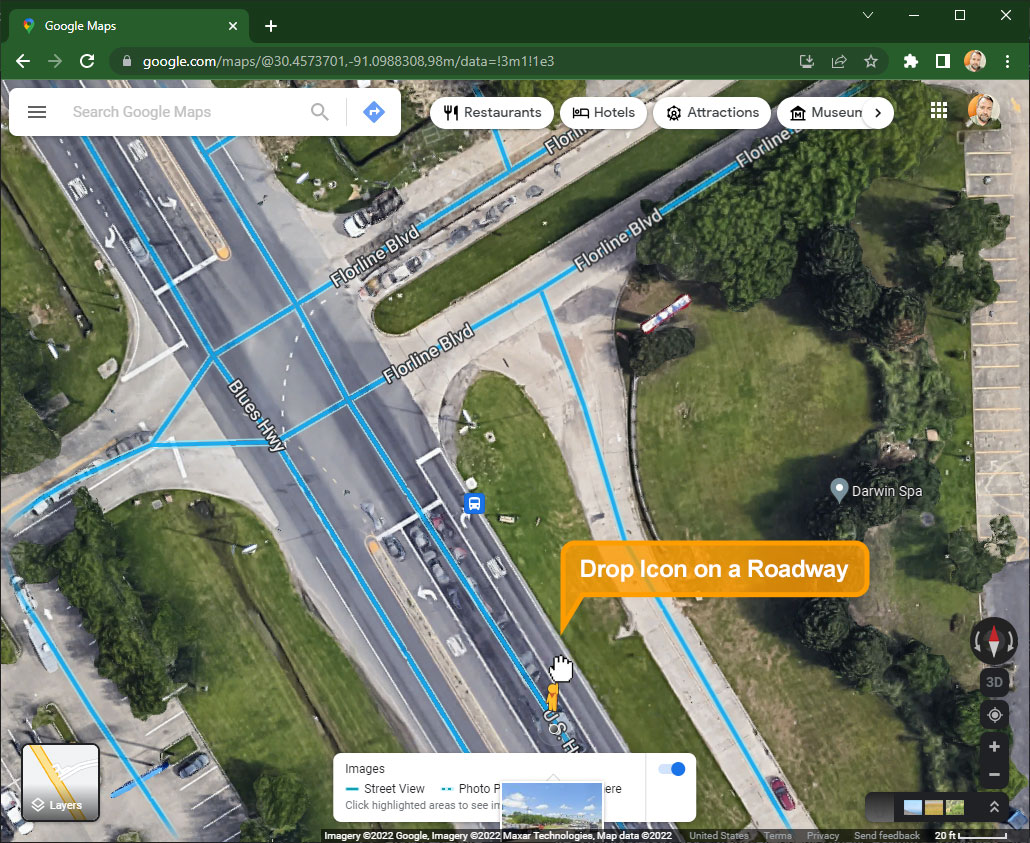
Task: Open the Privacy footer link
Action: click(x=822, y=835)
